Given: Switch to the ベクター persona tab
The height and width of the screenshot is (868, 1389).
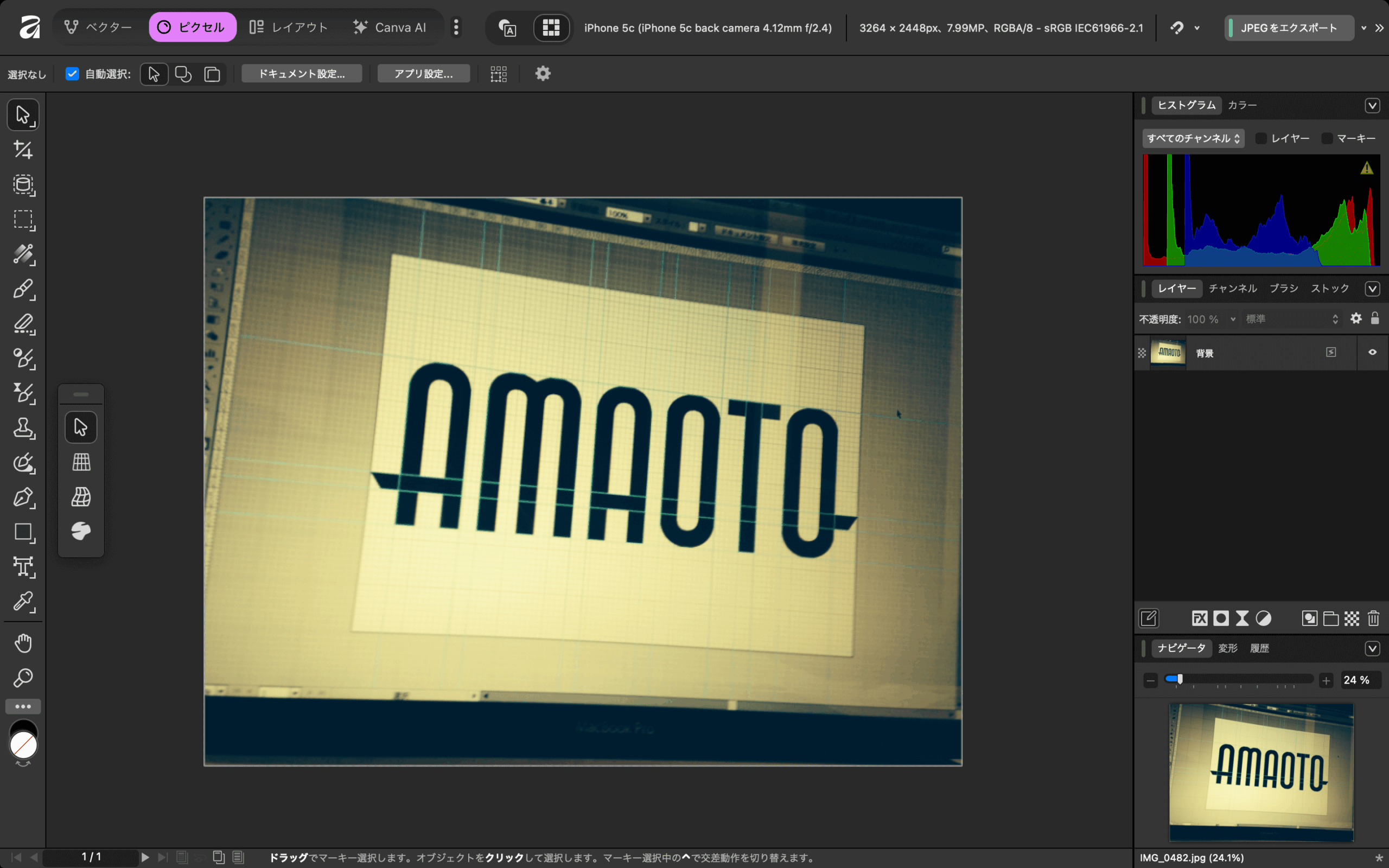Looking at the screenshot, I should coord(98,27).
